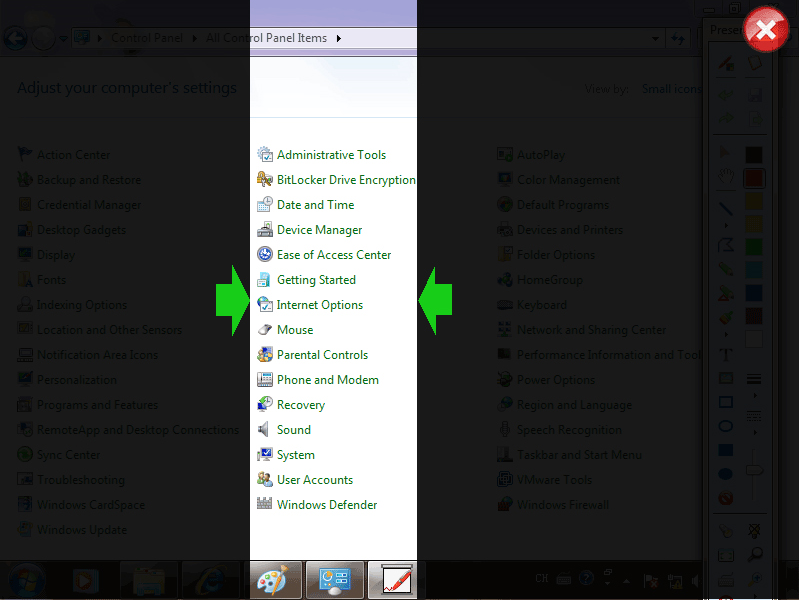Open User Accounts

pyautogui.click(x=315, y=480)
